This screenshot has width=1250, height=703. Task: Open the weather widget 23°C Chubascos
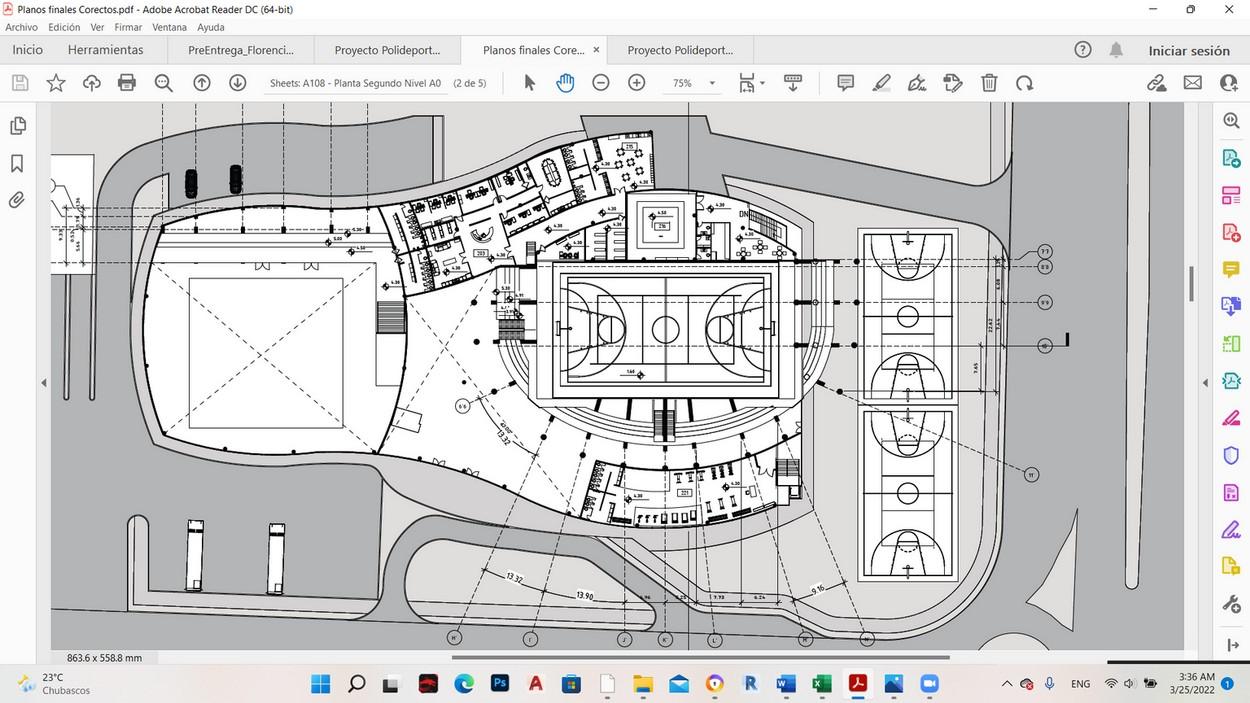point(56,684)
